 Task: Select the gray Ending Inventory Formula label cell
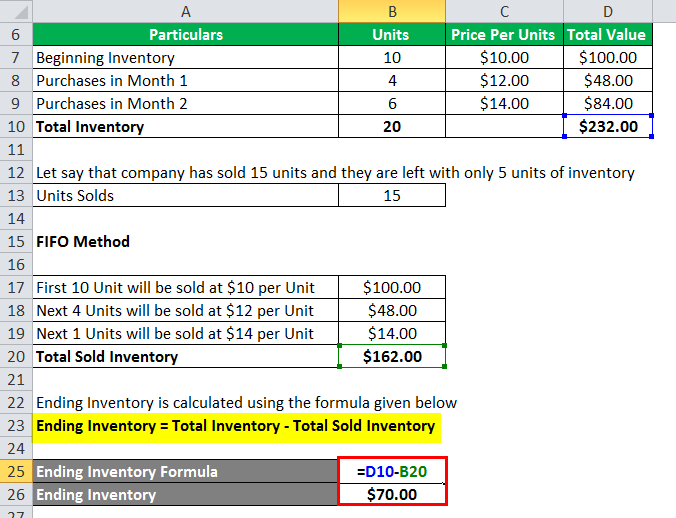pos(186,472)
